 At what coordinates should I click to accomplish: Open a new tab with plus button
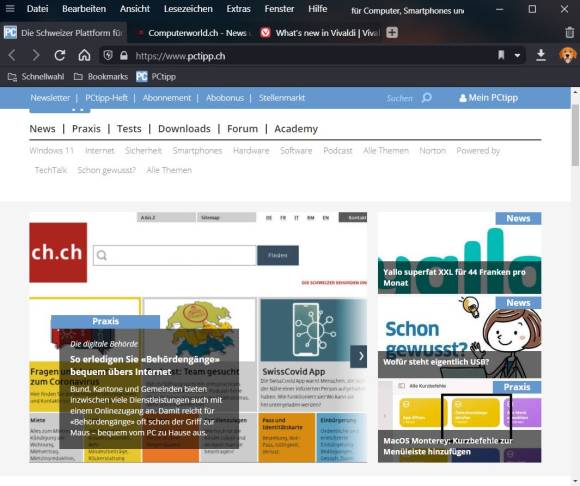pyautogui.click(x=392, y=33)
